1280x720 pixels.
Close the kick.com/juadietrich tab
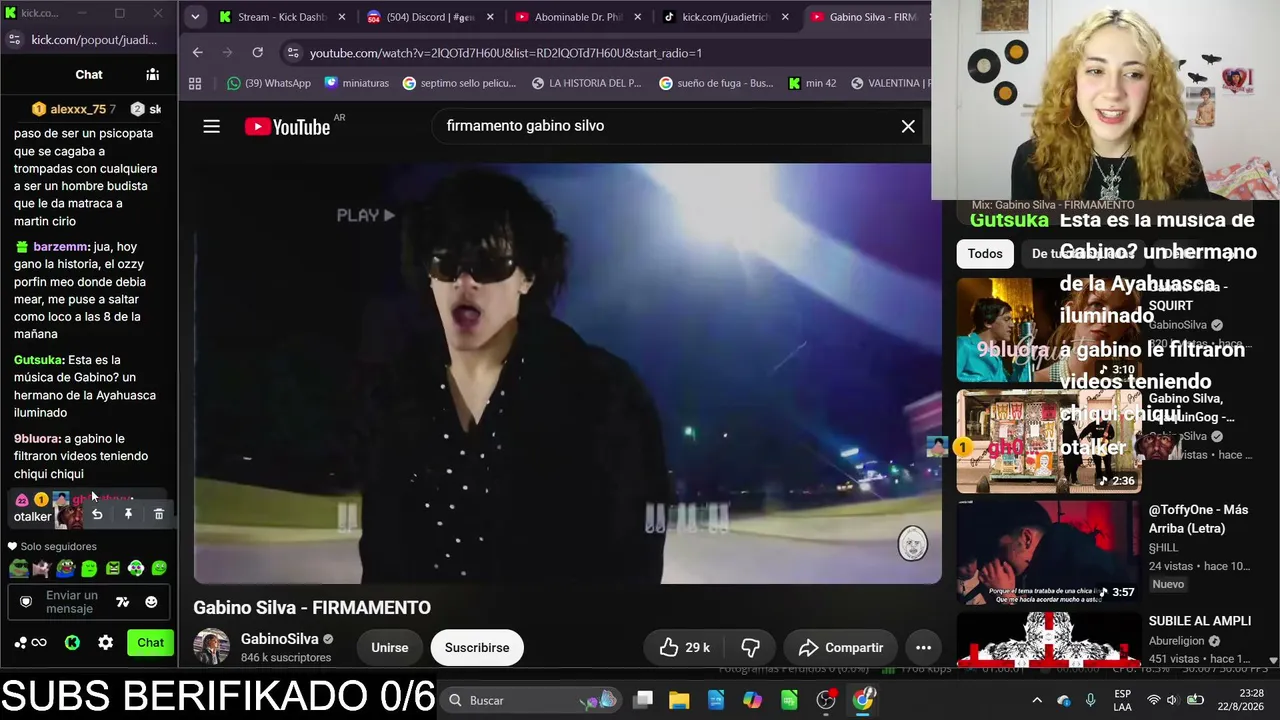point(785,17)
